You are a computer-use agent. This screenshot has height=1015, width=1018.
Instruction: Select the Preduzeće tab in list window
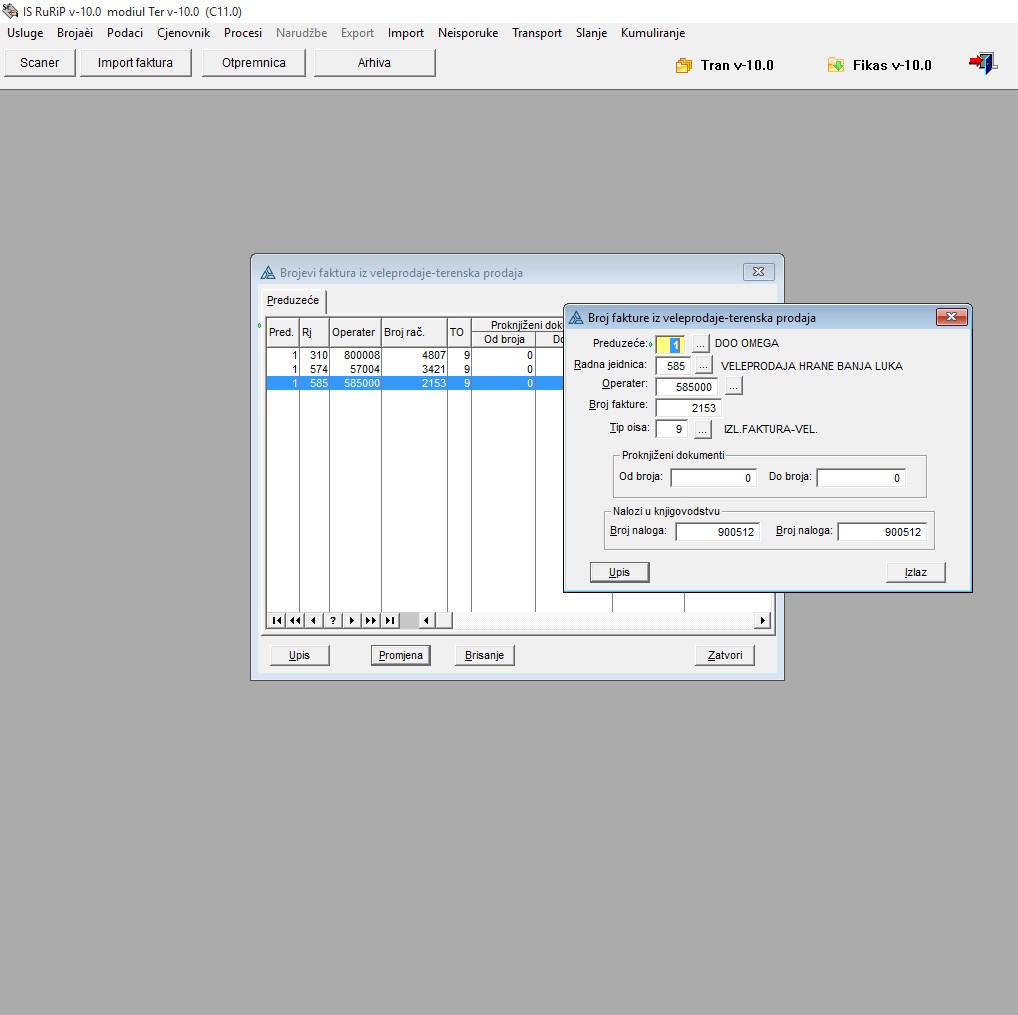(x=293, y=301)
